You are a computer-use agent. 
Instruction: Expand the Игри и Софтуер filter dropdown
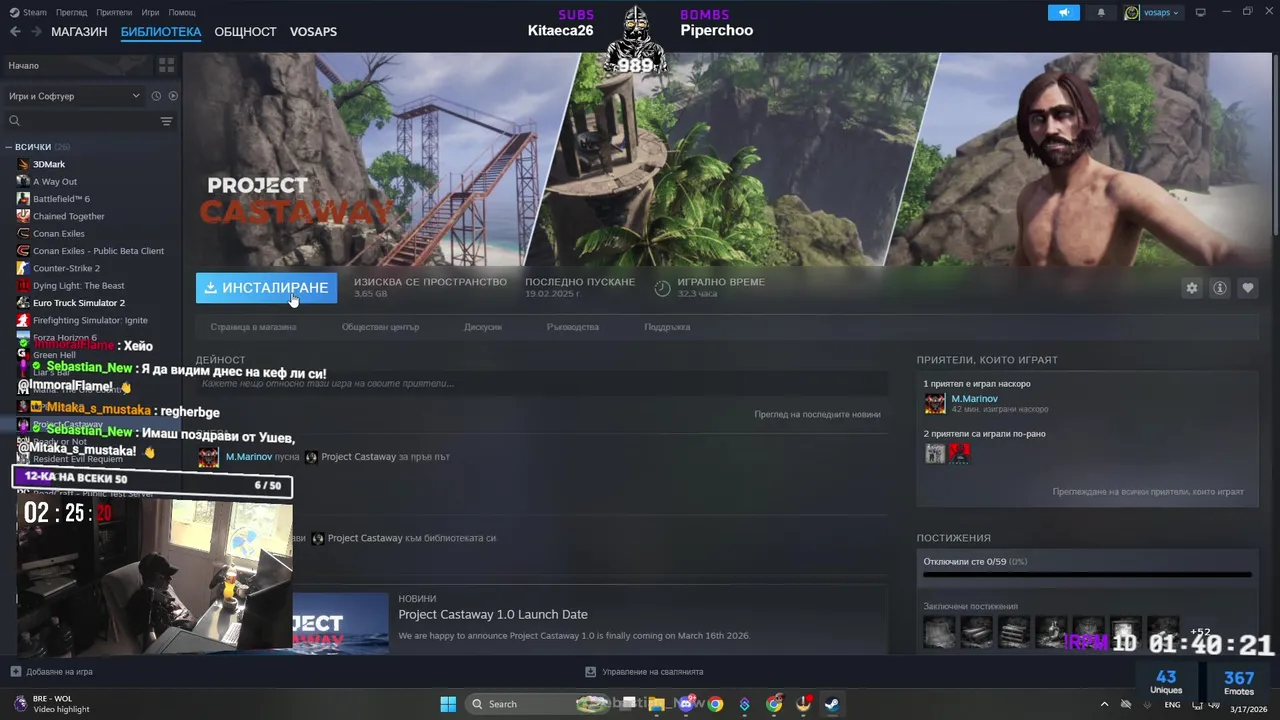point(74,96)
